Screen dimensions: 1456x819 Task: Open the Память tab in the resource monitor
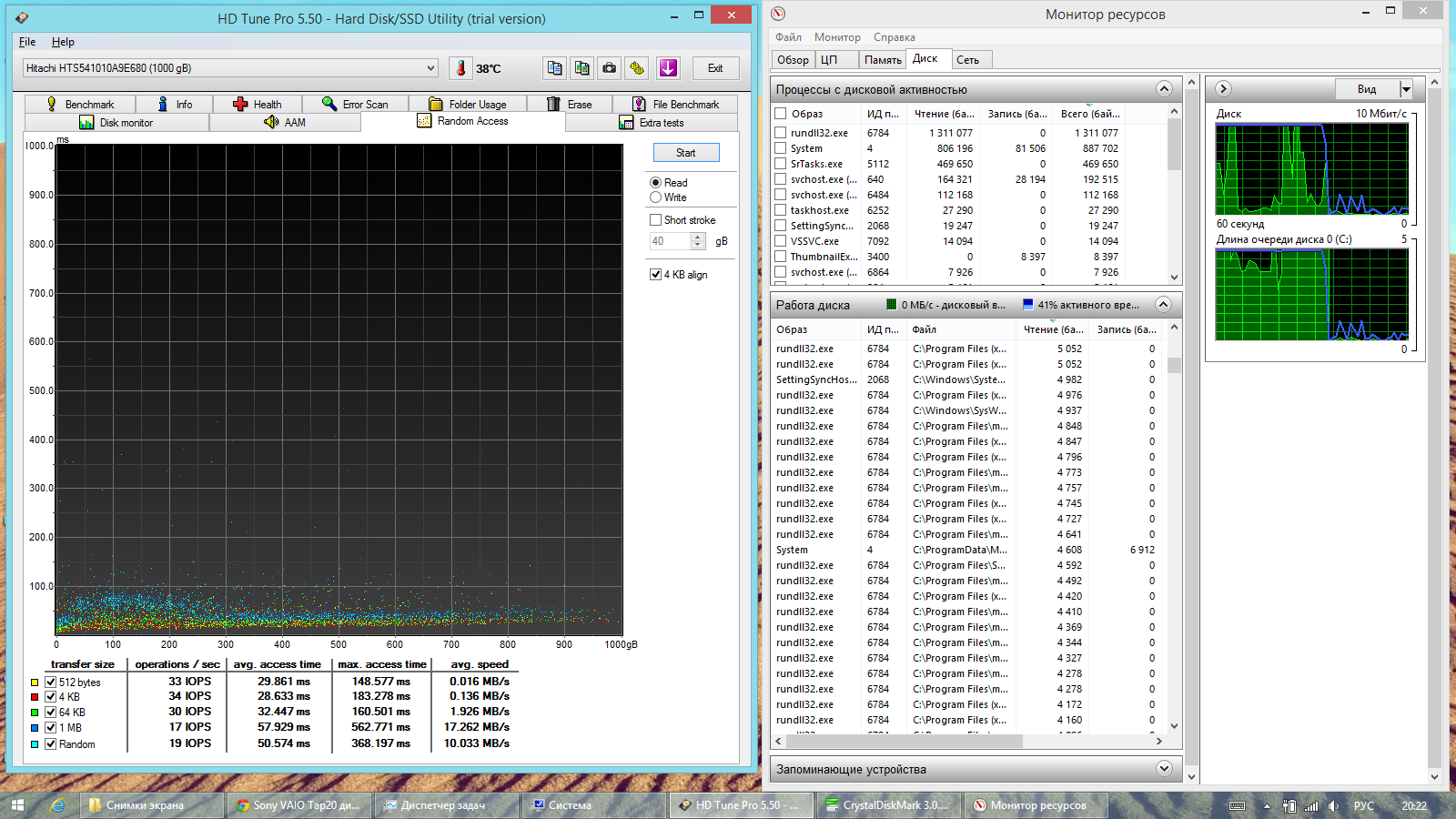point(882,60)
